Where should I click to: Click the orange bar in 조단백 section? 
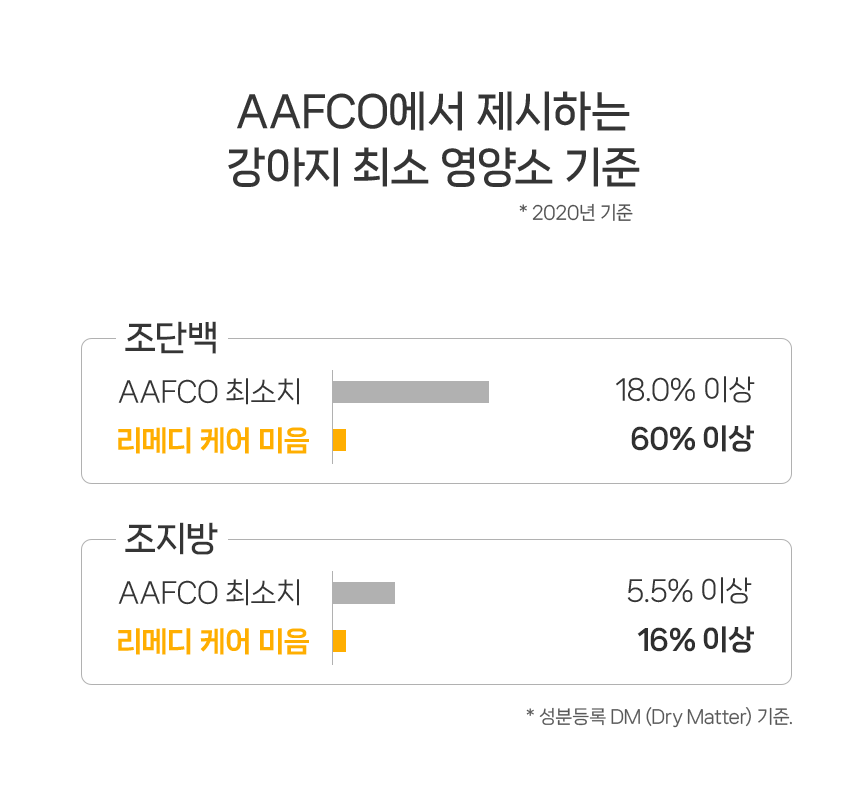(340, 440)
